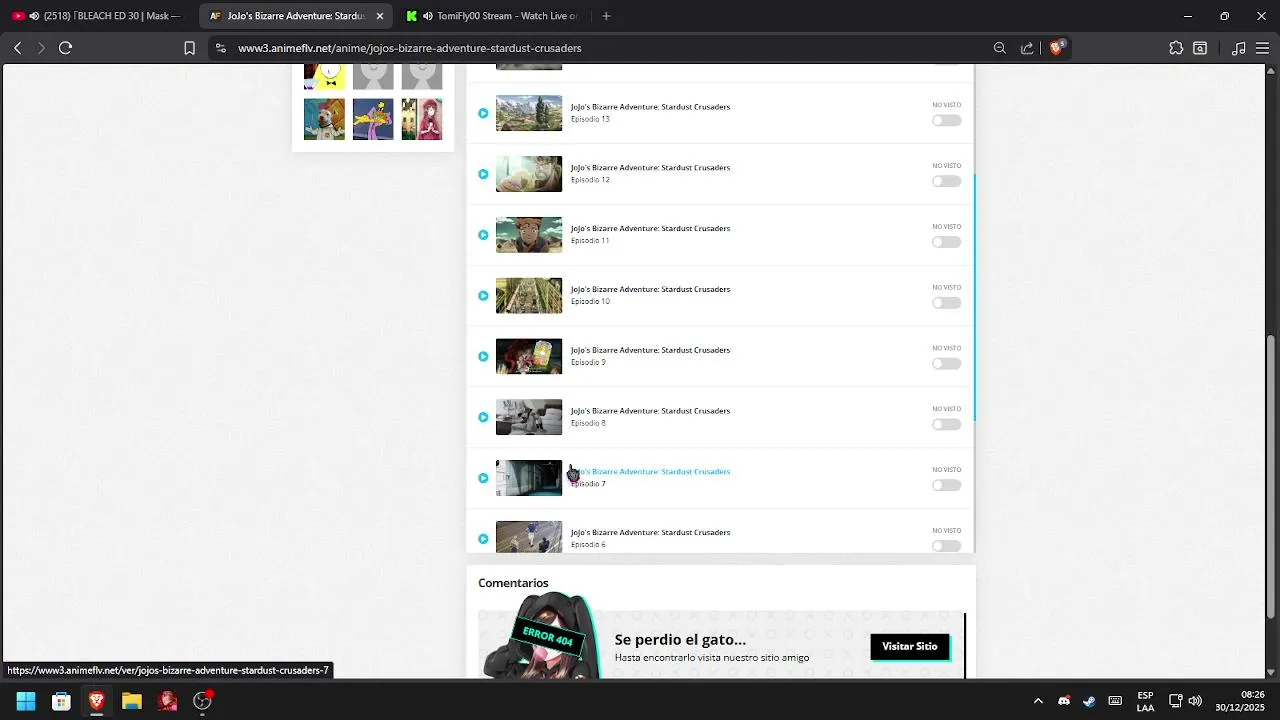Screen dimensions: 1280x720
Task: Click the Comentarios heading
Action: [x=513, y=583]
